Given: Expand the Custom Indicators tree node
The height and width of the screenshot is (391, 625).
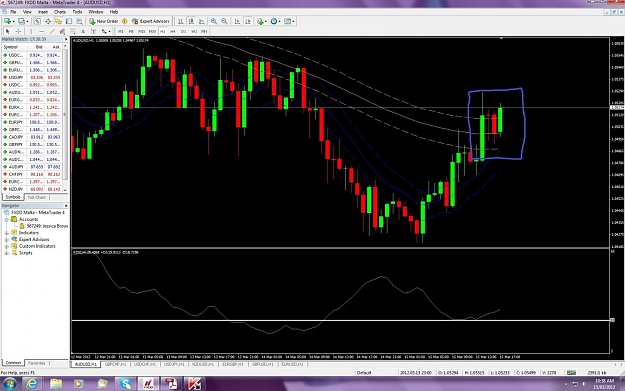Looking at the screenshot, I should [7, 246].
